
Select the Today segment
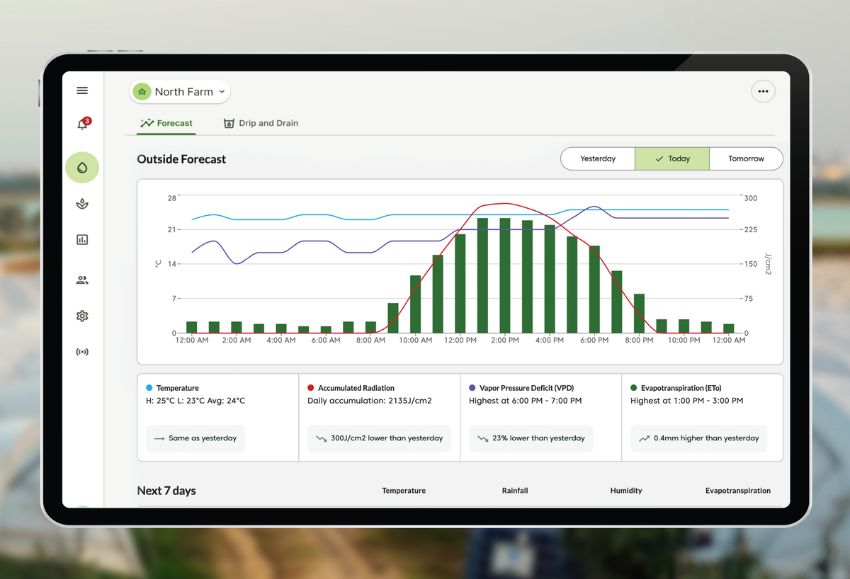point(672,159)
